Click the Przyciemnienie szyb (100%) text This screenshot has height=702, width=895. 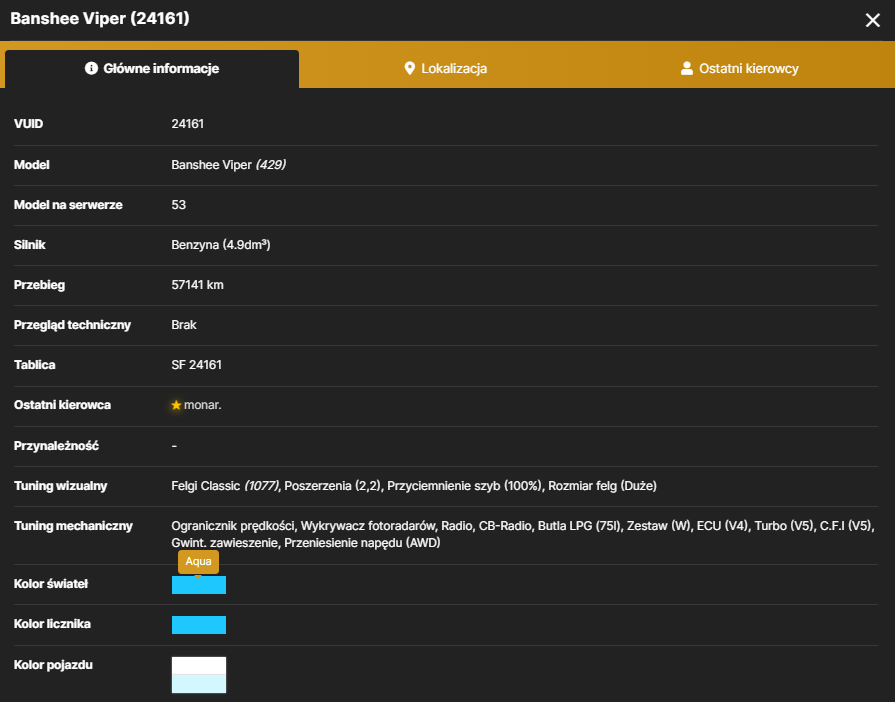[465, 486]
